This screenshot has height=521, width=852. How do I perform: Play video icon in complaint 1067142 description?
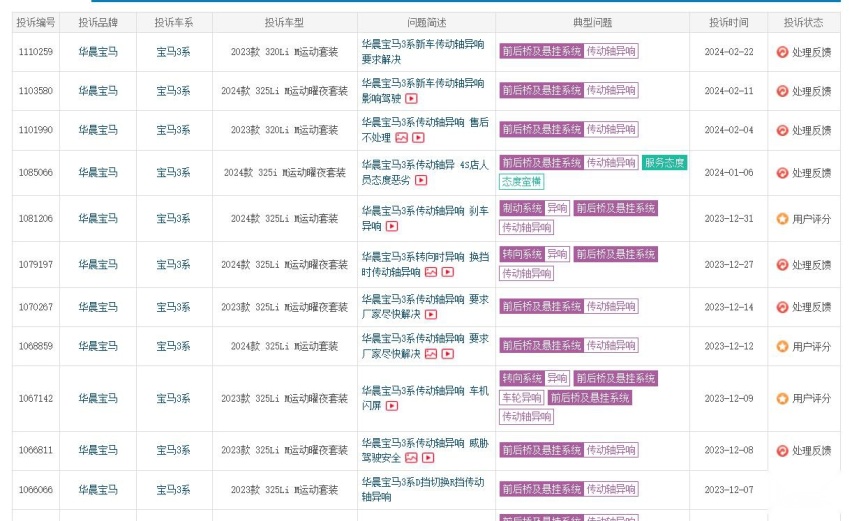click(x=392, y=406)
